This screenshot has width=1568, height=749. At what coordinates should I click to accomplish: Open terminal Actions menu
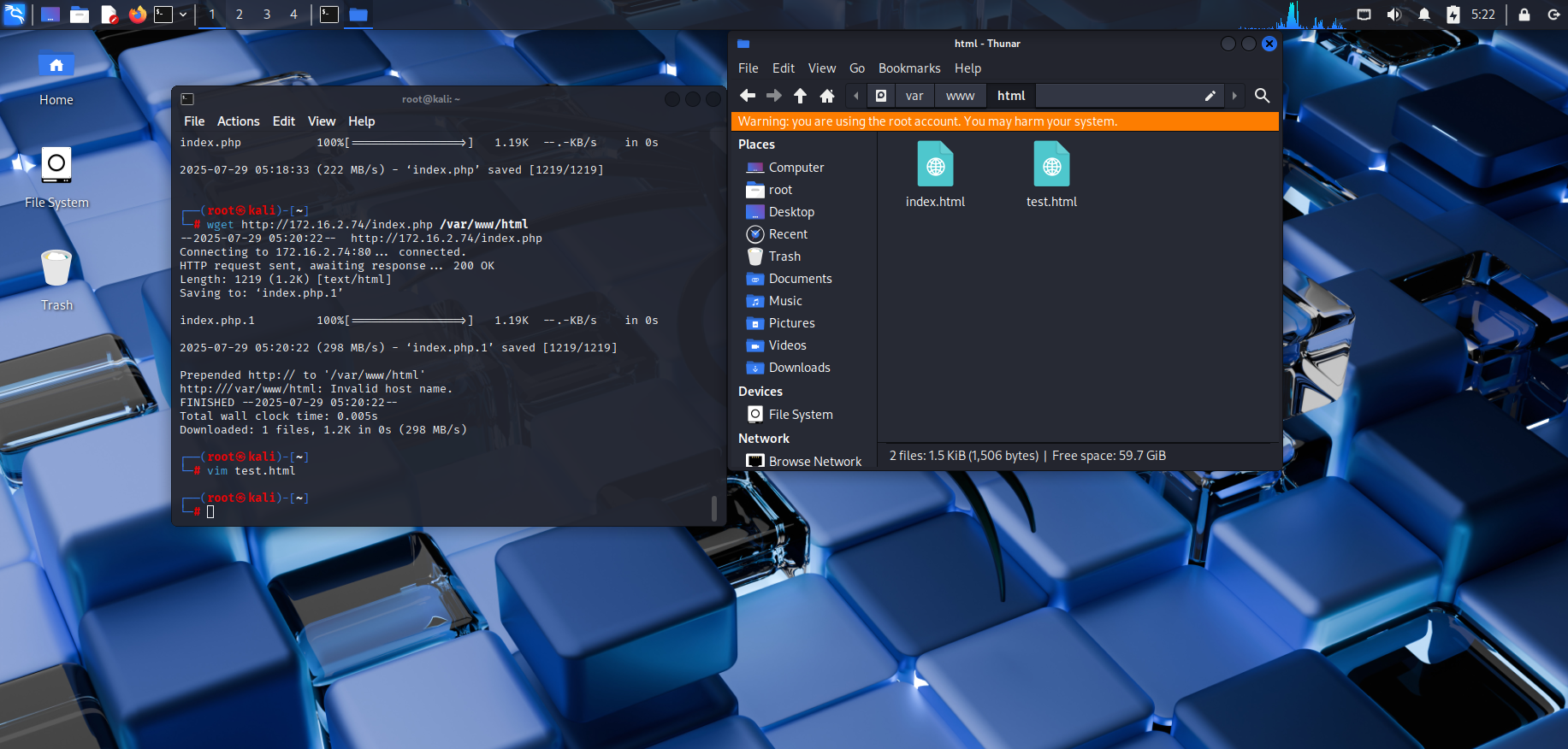pyautogui.click(x=238, y=121)
